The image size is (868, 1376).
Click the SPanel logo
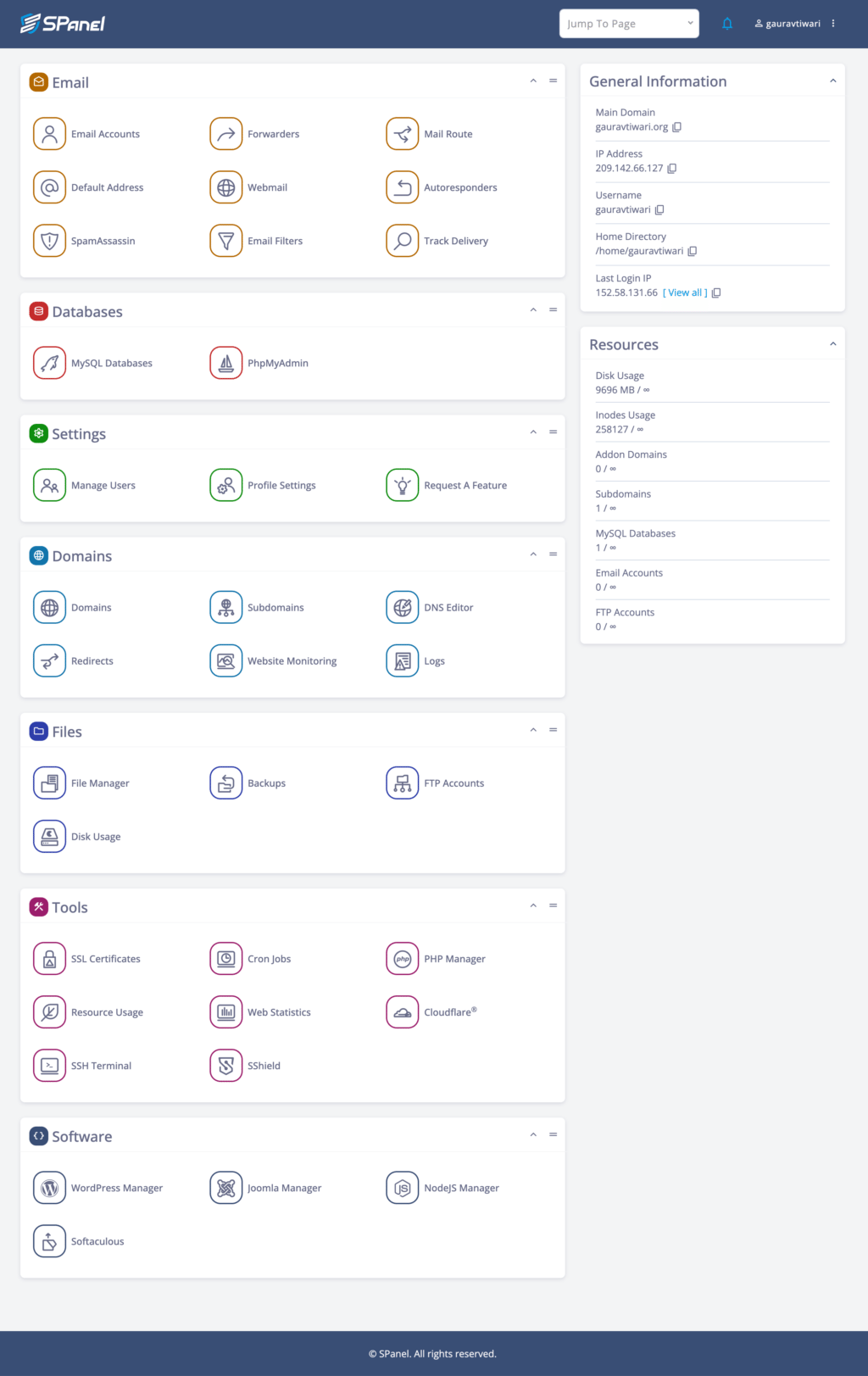click(63, 24)
